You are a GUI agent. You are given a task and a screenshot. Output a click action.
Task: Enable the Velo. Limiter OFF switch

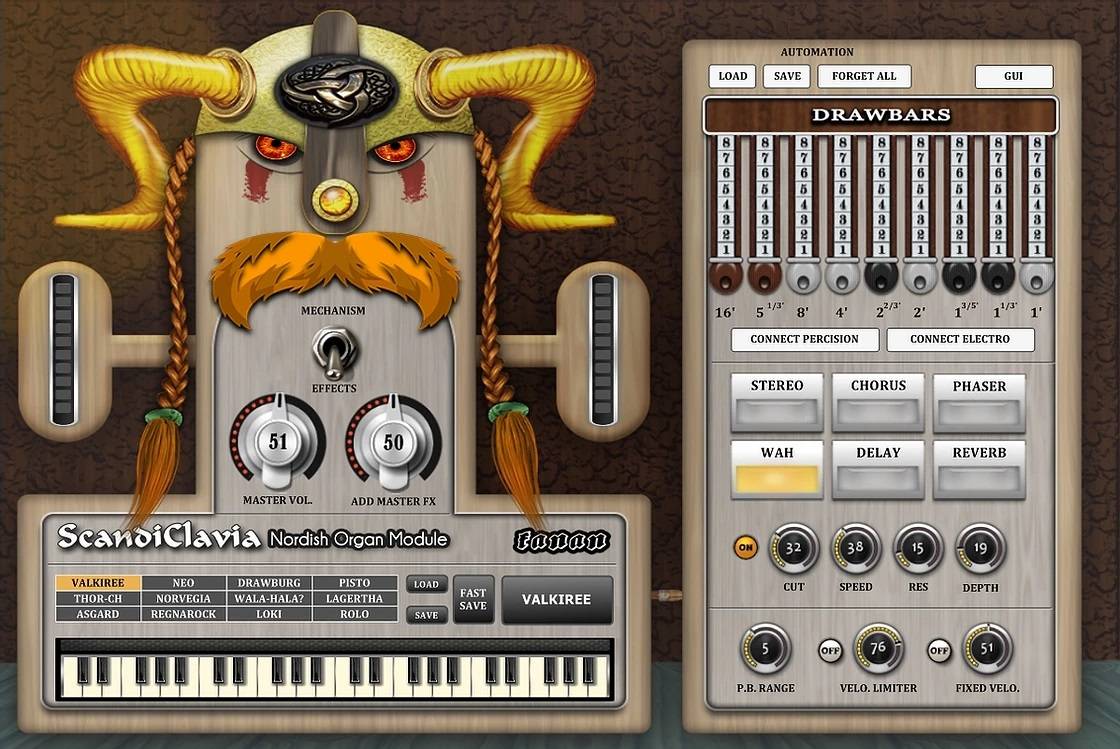(x=830, y=650)
